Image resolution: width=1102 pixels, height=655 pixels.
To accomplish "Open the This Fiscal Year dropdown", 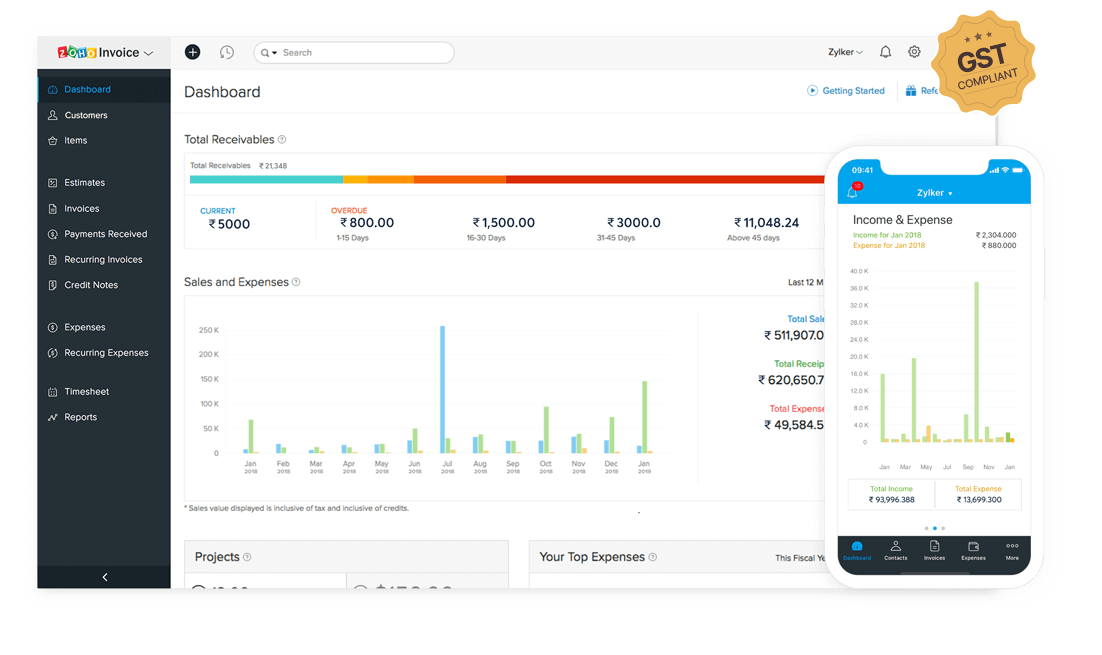I will [x=800, y=558].
